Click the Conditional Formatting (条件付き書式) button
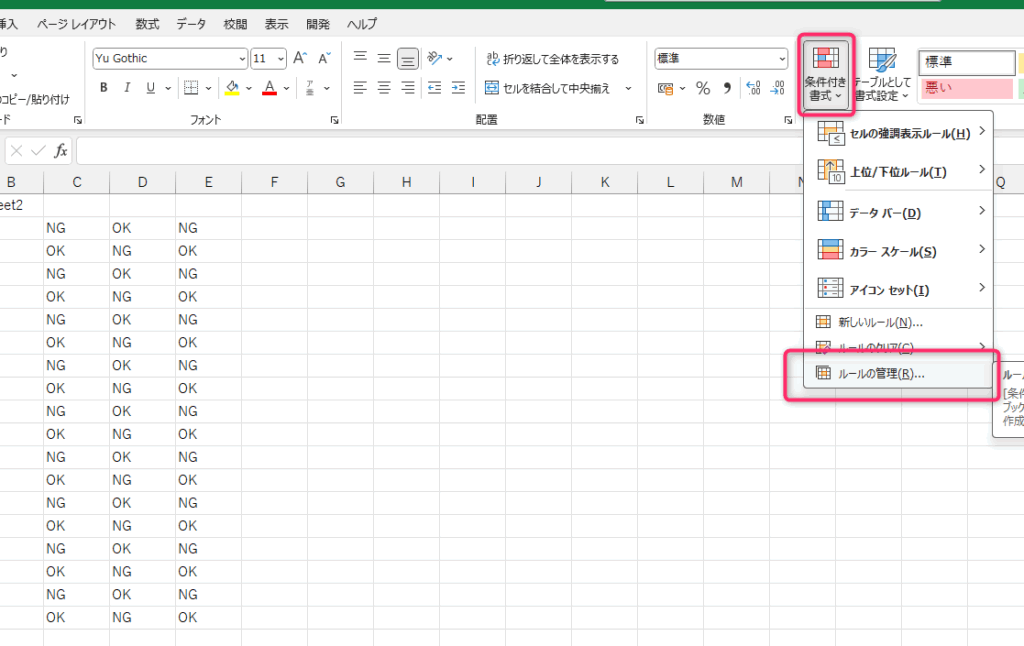 coord(825,75)
